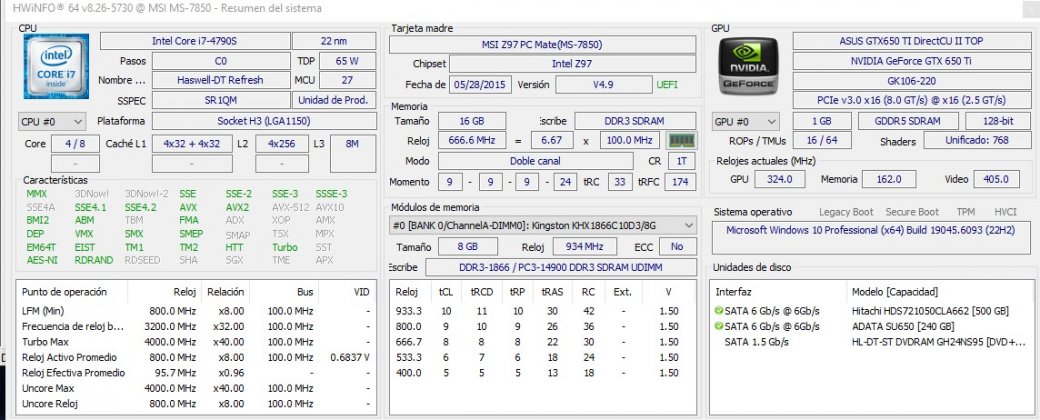The width and height of the screenshot is (1040, 420).
Task: Click the DDR3 SDRAM memory type
Action: point(635,121)
